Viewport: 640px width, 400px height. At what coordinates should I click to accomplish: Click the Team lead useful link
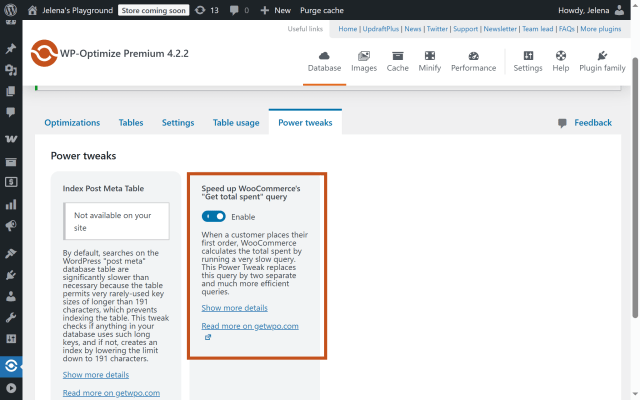click(538, 29)
